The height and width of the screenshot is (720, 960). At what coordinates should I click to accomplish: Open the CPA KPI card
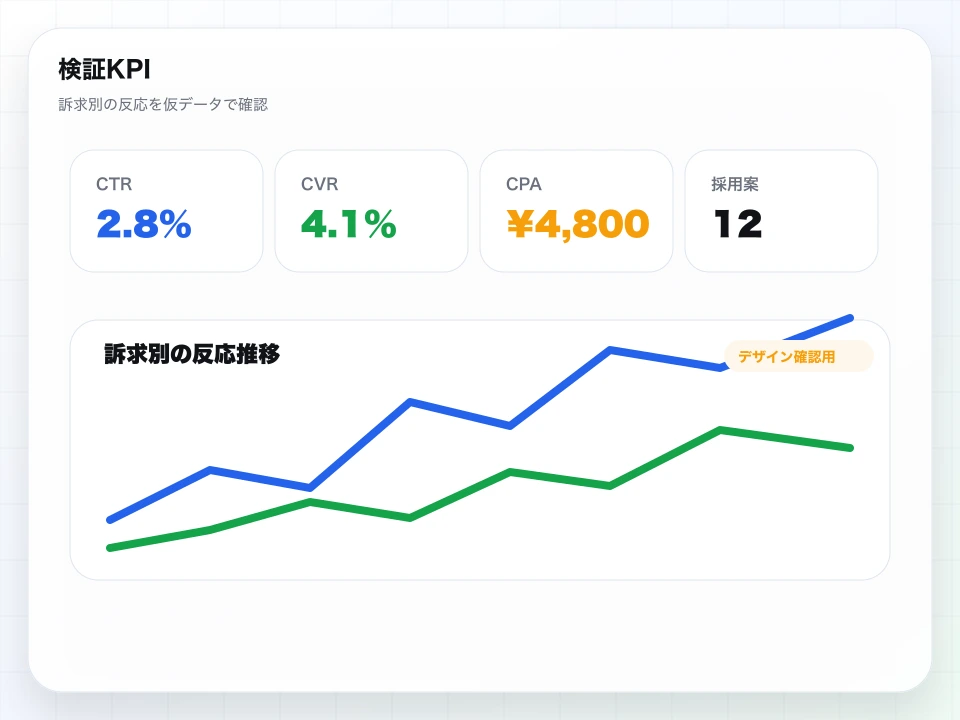pos(576,211)
